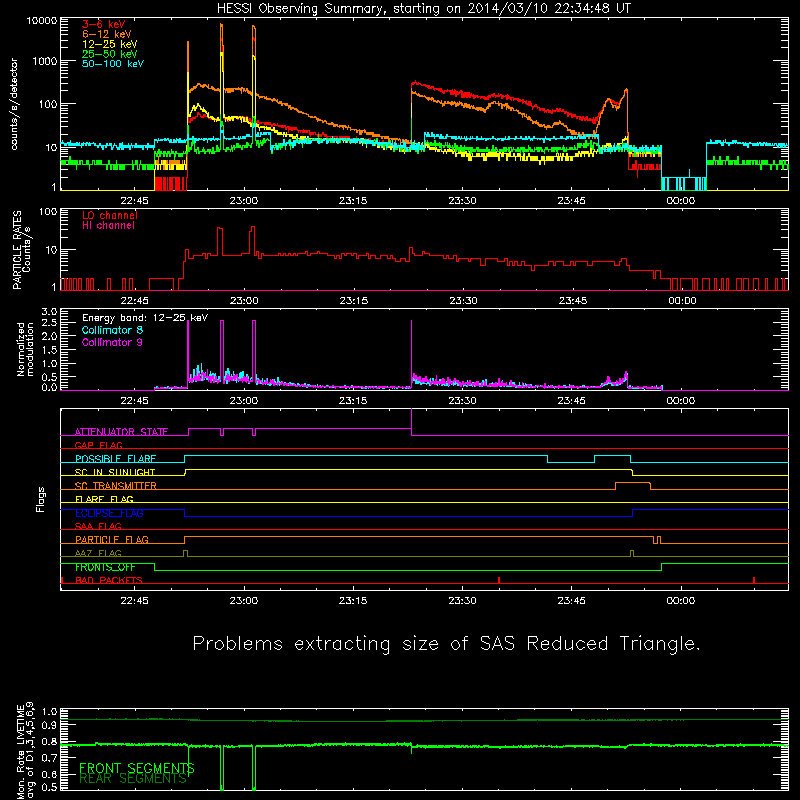Click the counts/s/detector axis label
The width and height of the screenshot is (800, 800).
pyautogui.click(x=14, y=104)
